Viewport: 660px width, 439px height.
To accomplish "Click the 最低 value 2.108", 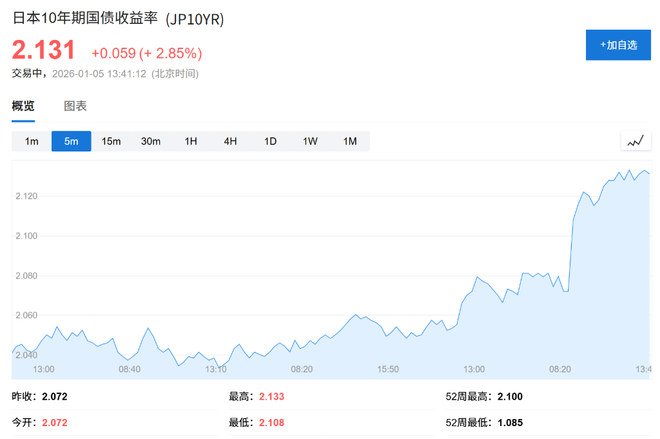I will point(272,423).
